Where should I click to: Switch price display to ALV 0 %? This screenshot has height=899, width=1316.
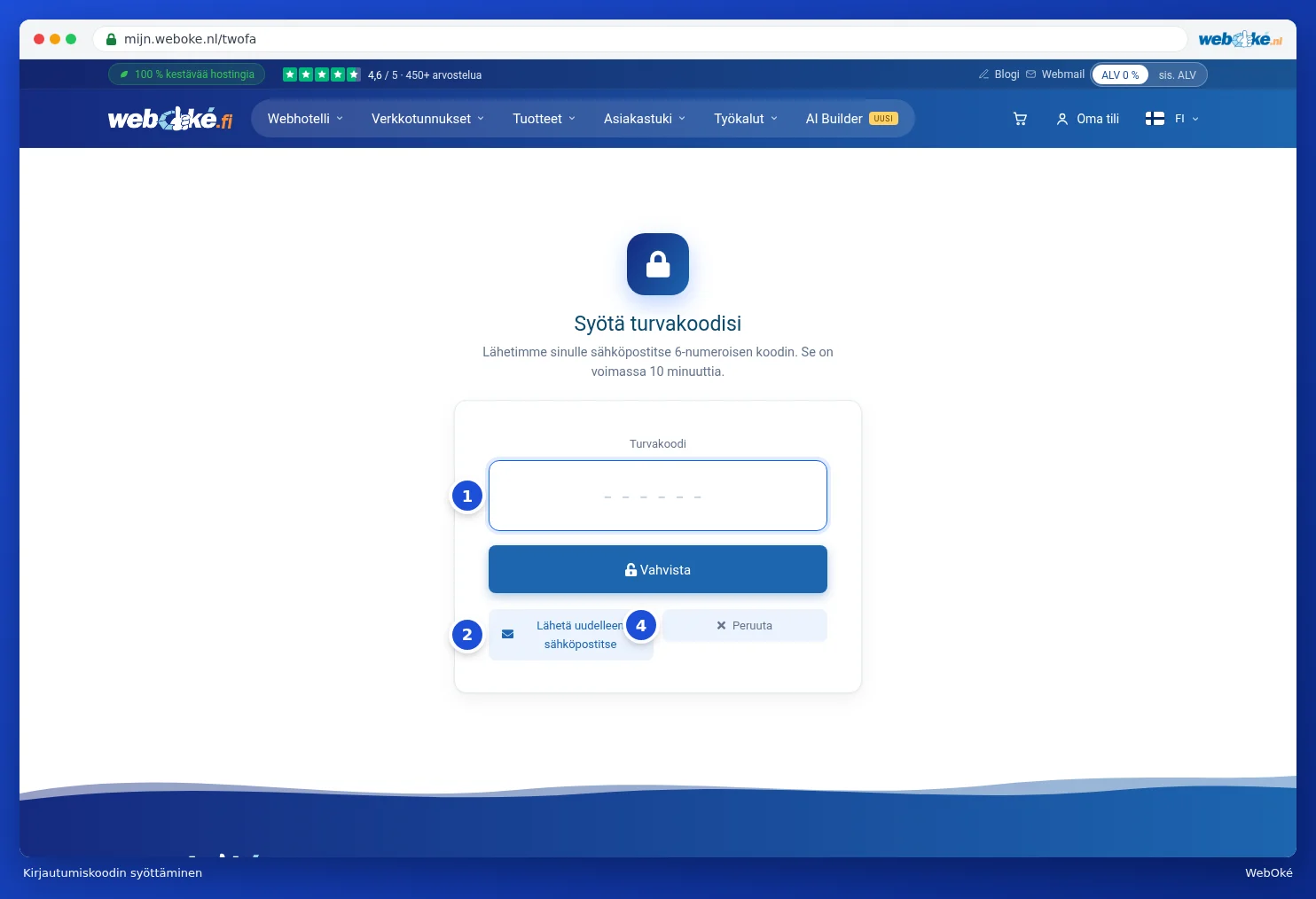[x=1120, y=75]
